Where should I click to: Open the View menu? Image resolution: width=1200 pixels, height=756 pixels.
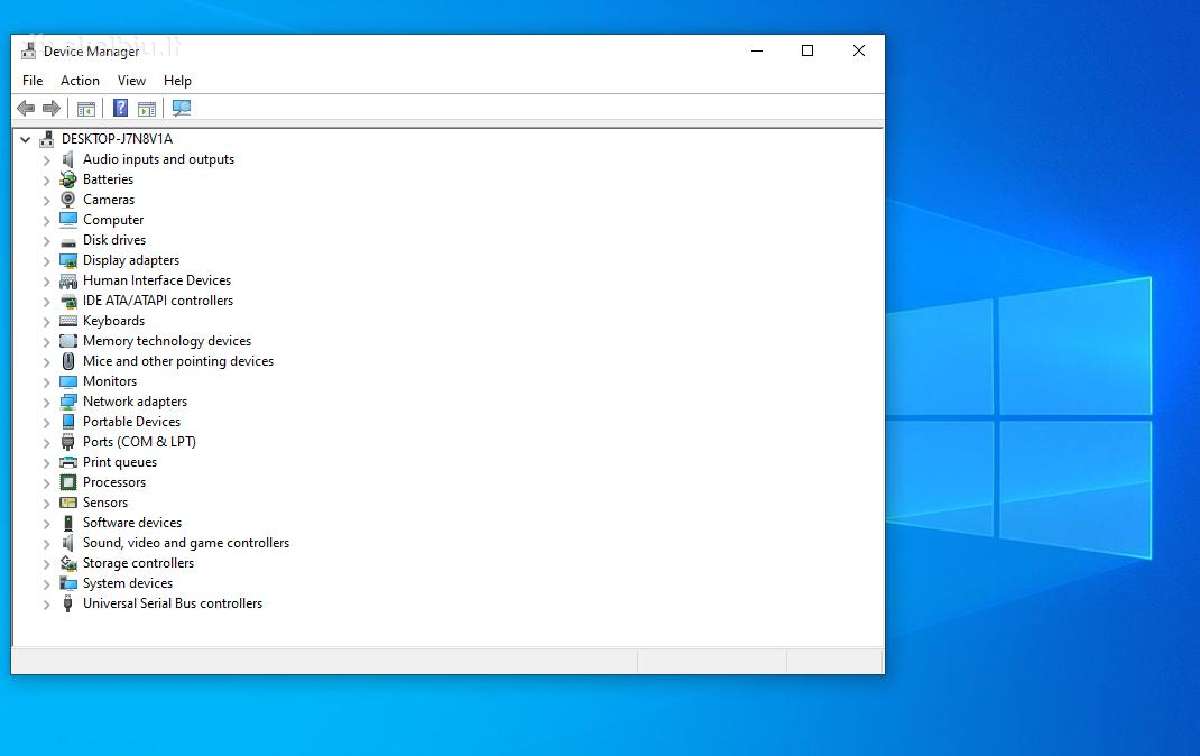131,80
